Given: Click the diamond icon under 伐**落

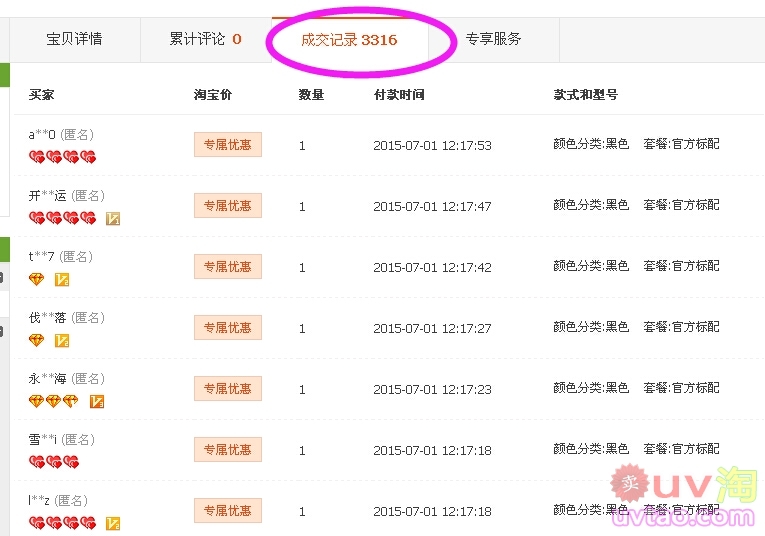Looking at the screenshot, I should pos(37,340).
